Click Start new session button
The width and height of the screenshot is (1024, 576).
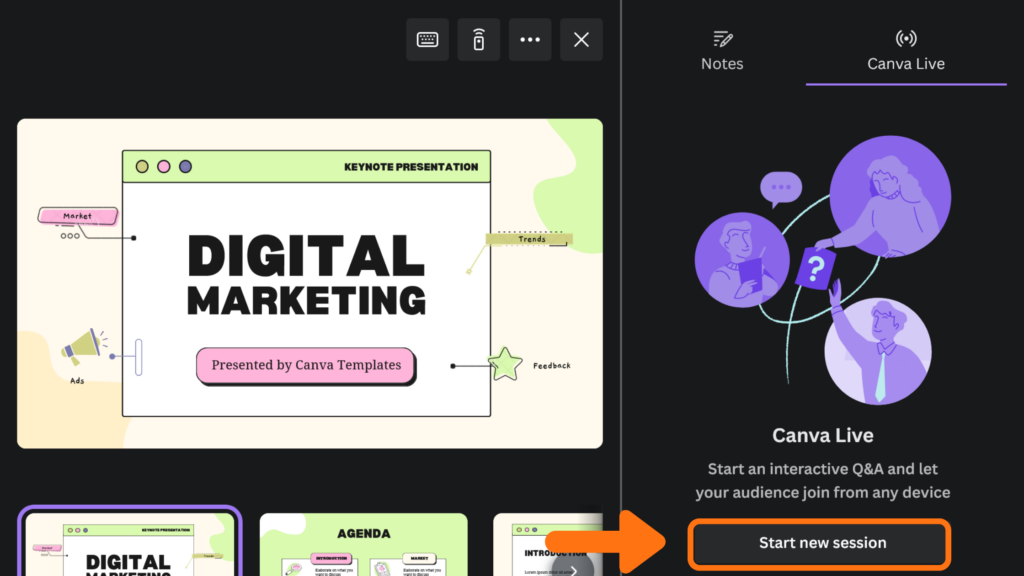[x=820, y=543]
